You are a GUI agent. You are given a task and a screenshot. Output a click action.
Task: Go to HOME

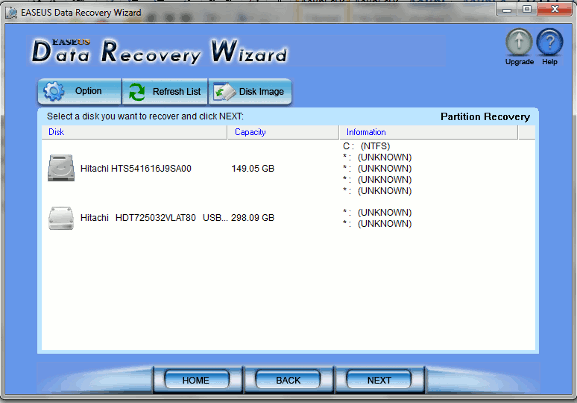(197, 379)
